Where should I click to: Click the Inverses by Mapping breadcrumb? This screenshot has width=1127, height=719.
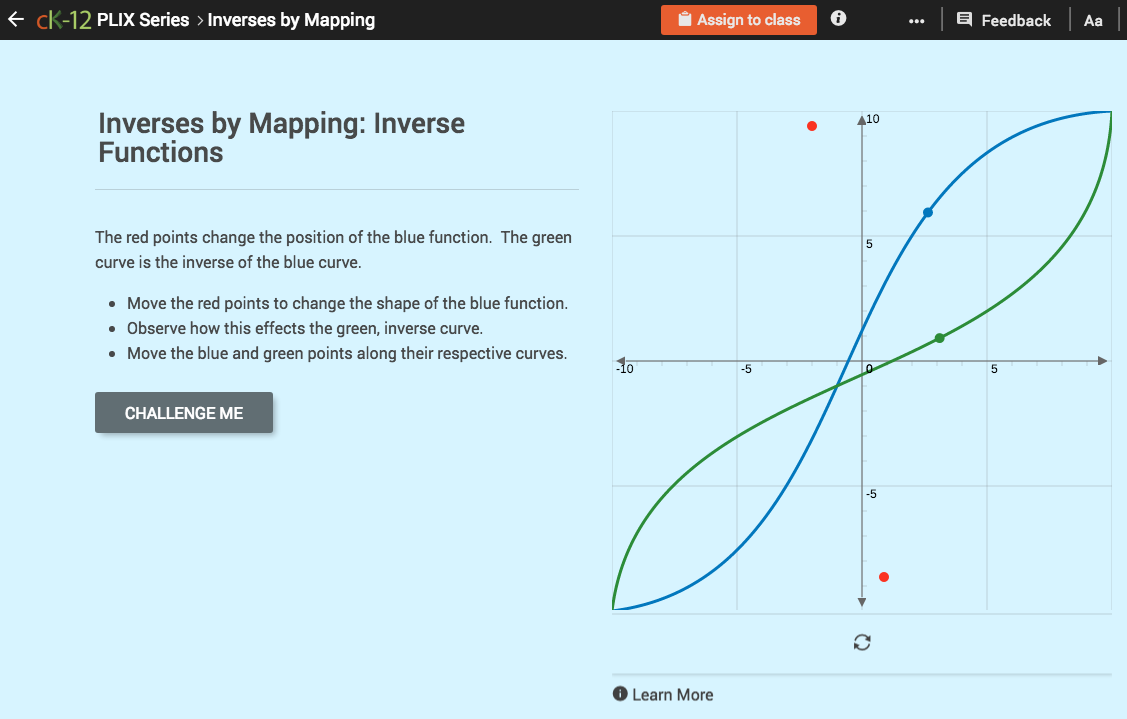click(291, 19)
